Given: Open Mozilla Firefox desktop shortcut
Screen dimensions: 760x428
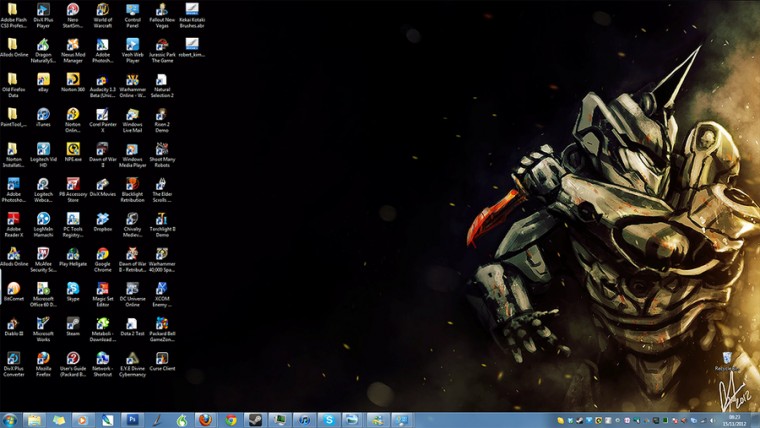Looking at the screenshot, I should click(43, 365).
